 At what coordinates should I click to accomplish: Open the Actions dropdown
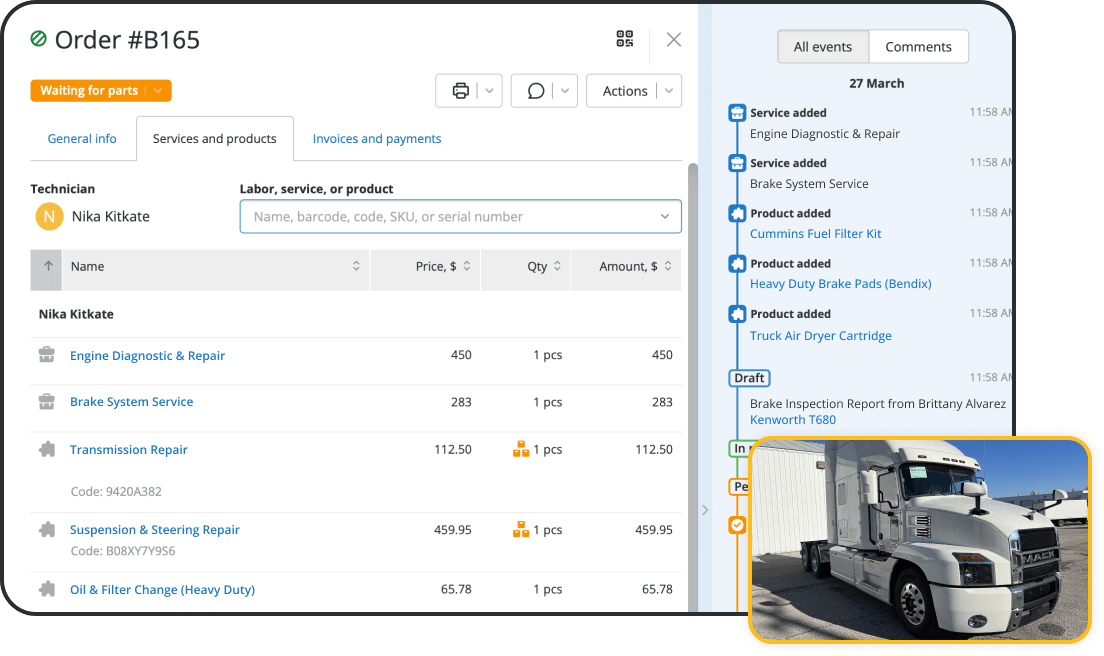coord(634,90)
